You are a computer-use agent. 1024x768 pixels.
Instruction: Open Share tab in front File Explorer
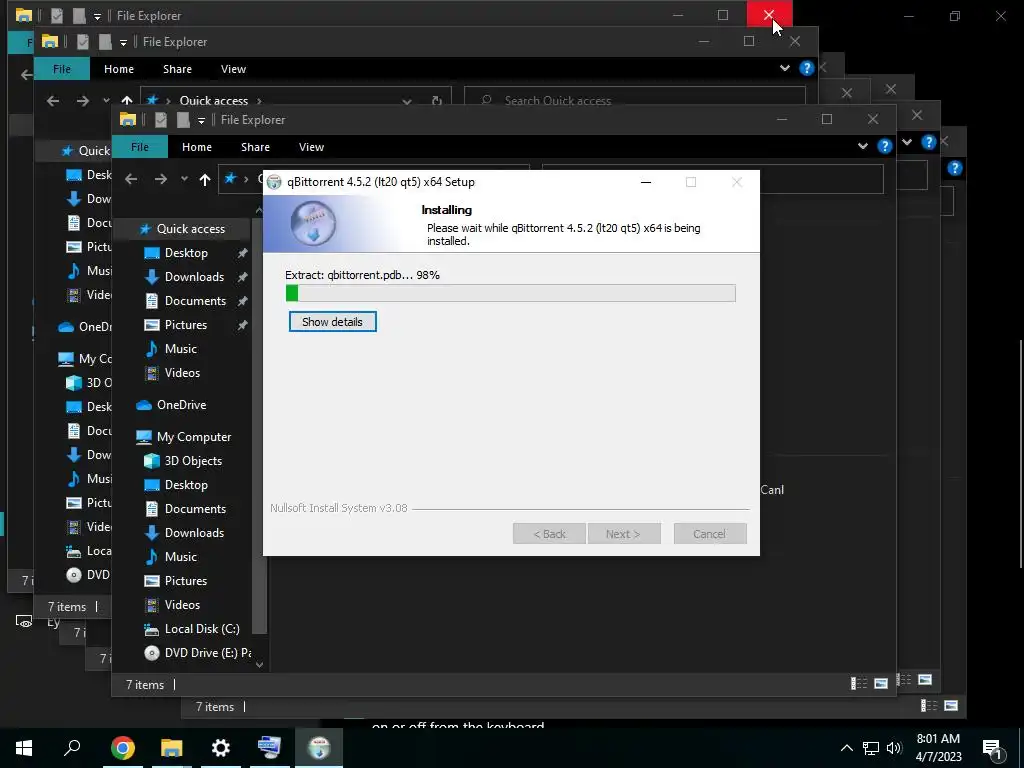[x=255, y=147]
